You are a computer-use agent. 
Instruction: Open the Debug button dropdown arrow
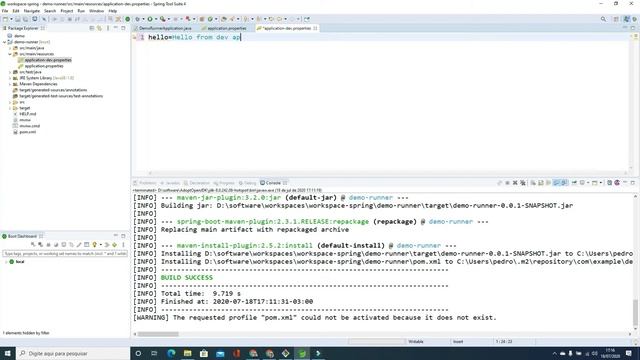143,19
